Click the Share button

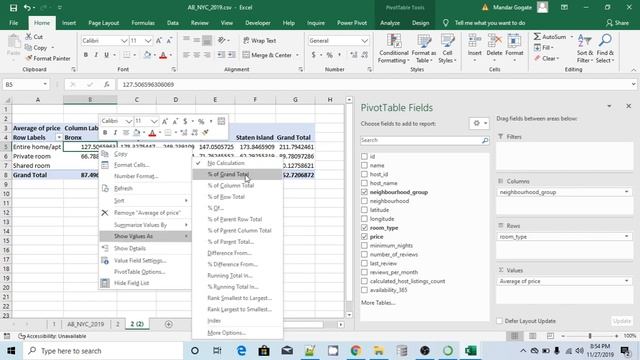(x=618, y=23)
